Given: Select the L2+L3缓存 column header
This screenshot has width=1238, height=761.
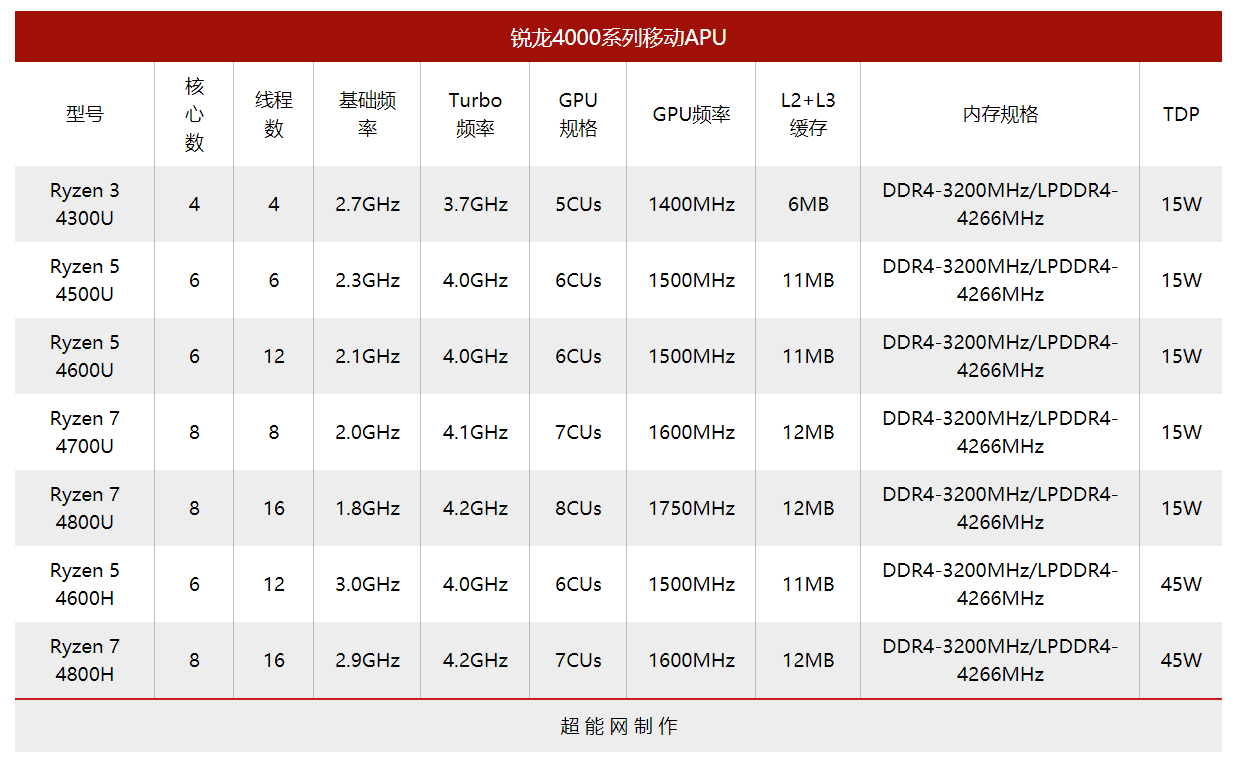Looking at the screenshot, I should tap(808, 114).
